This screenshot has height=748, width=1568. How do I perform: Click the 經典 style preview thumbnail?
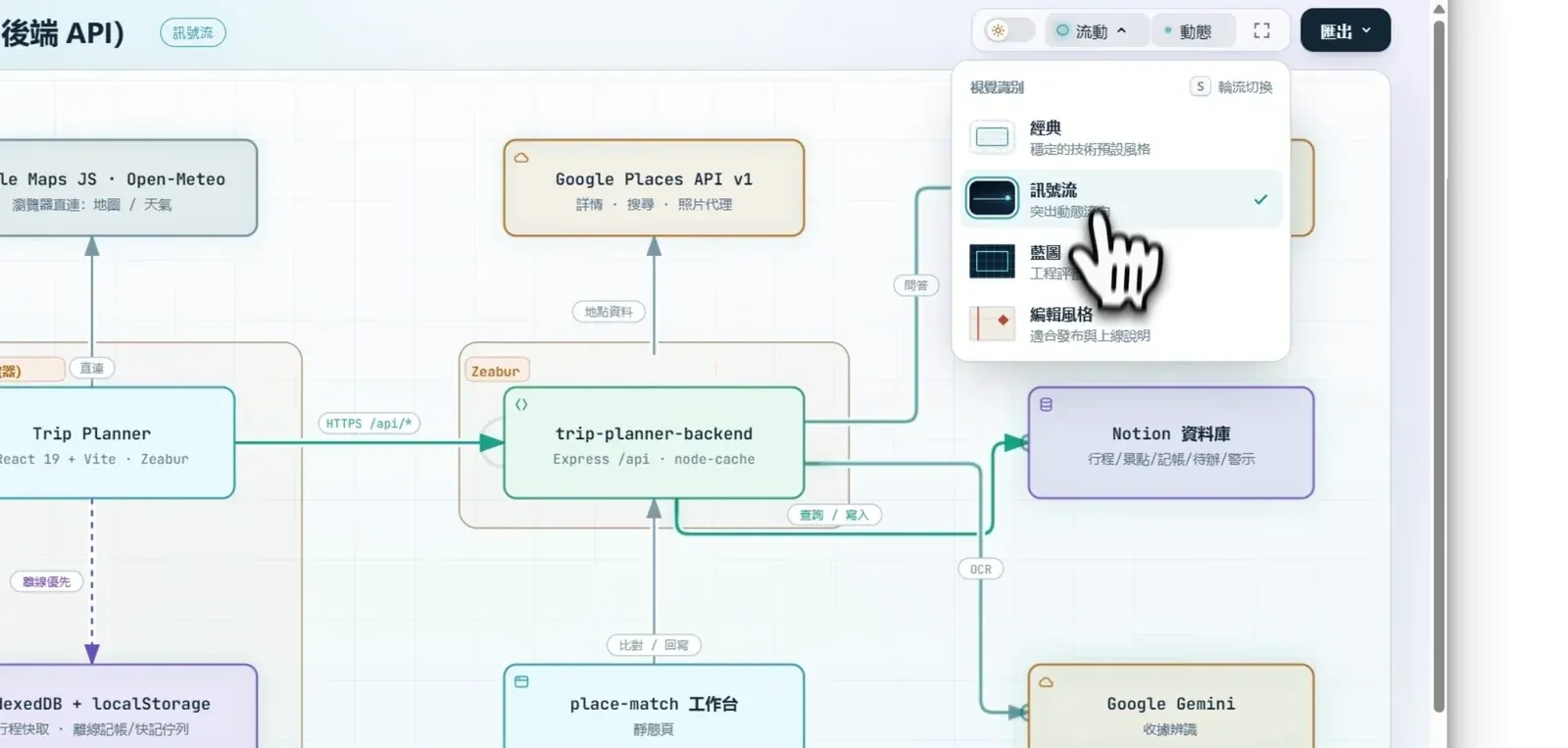tap(992, 137)
